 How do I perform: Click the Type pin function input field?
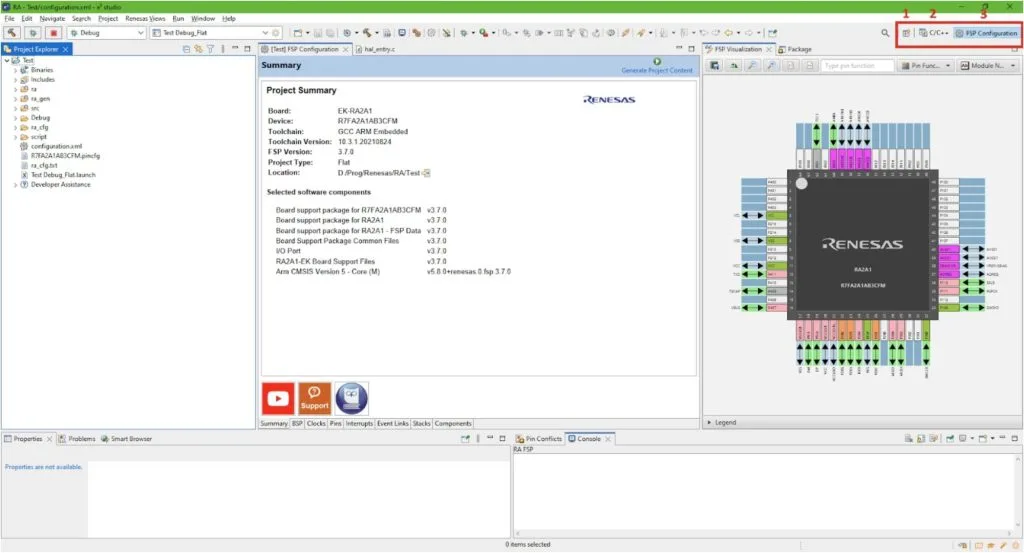click(x=856, y=66)
